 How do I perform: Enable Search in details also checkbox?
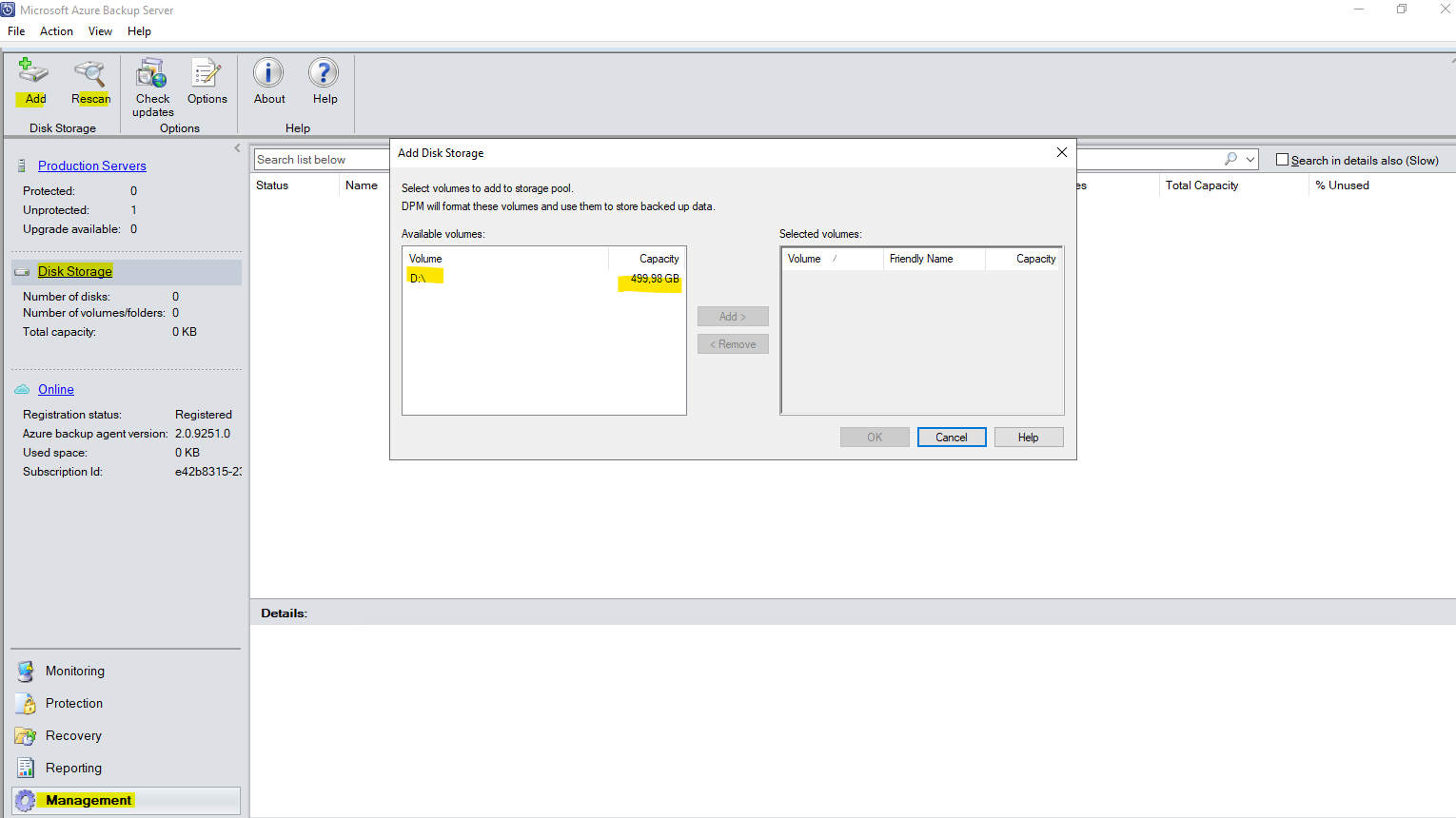[x=1282, y=160]
